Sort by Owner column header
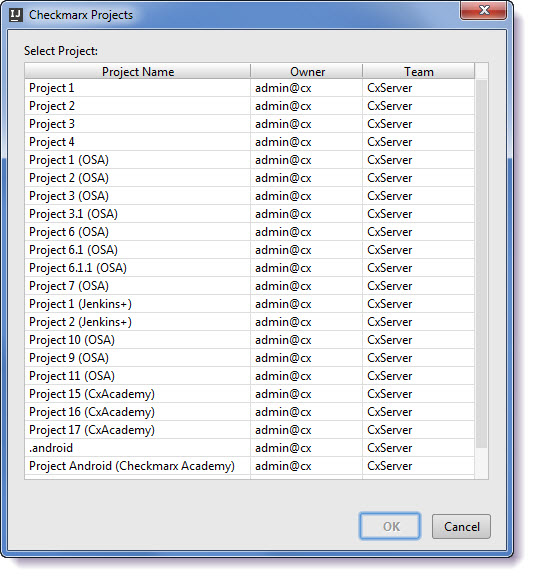The height and width of the screenshot is (578, 534). [x=307, y=72]
